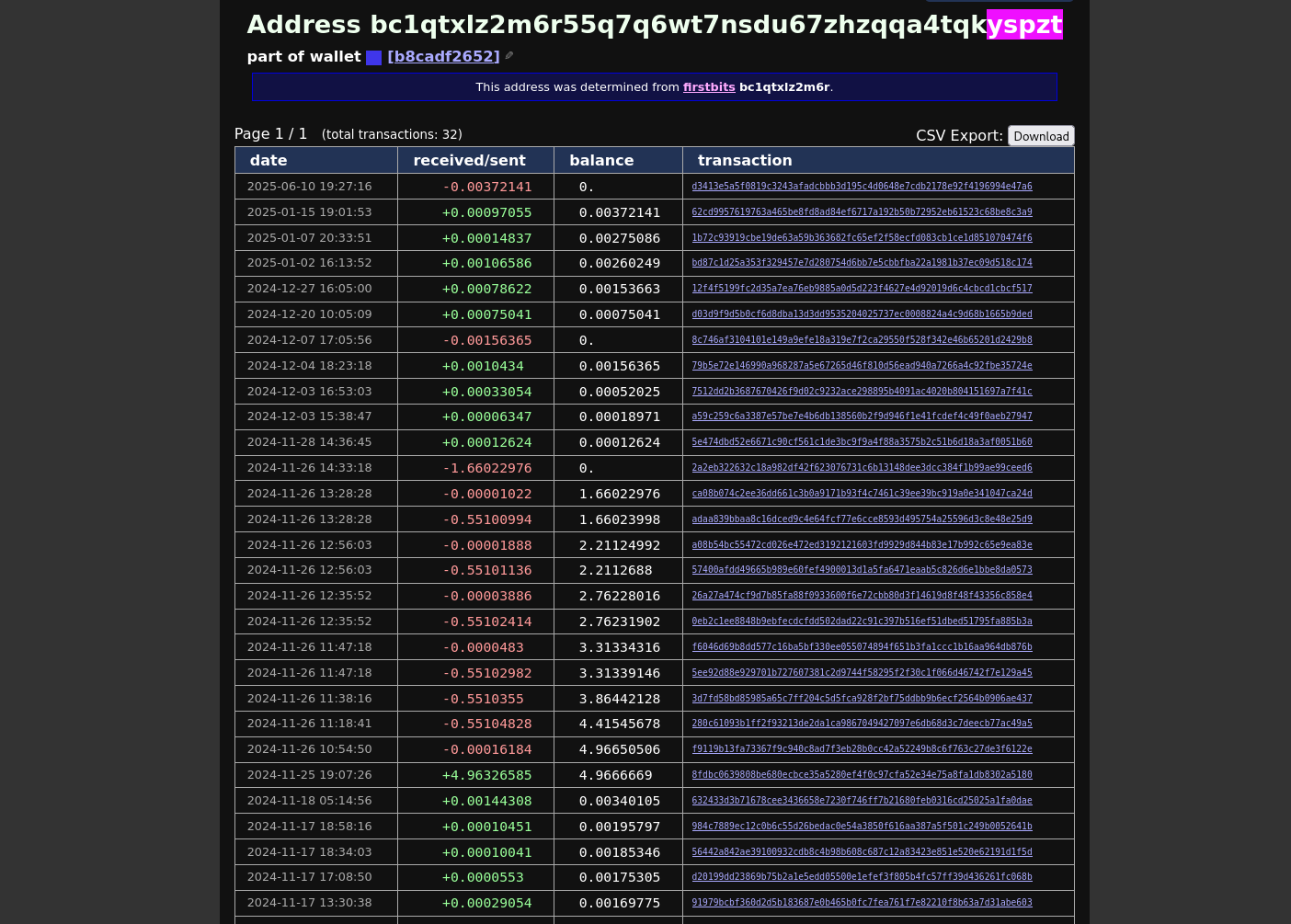
Task: Open transaction d20199dd23869b7…
Action: point(862,877)
